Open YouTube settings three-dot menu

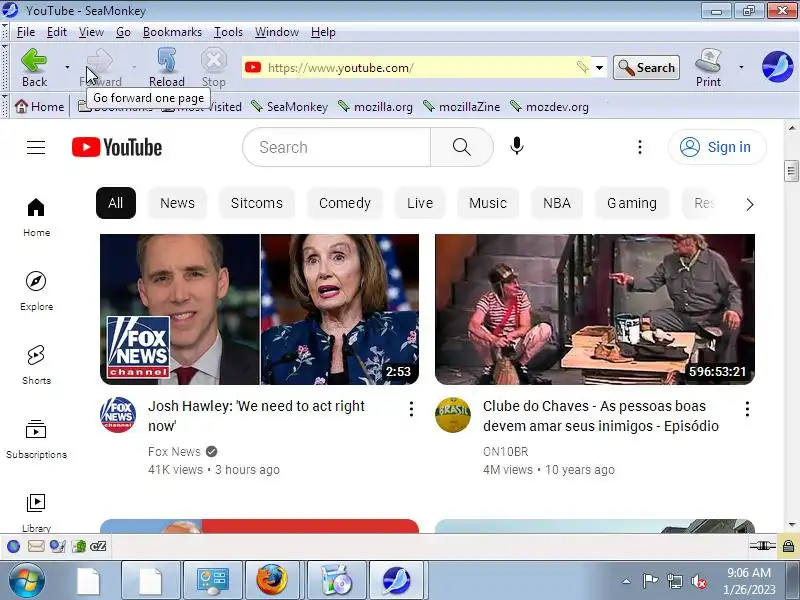tap(640, 147)
